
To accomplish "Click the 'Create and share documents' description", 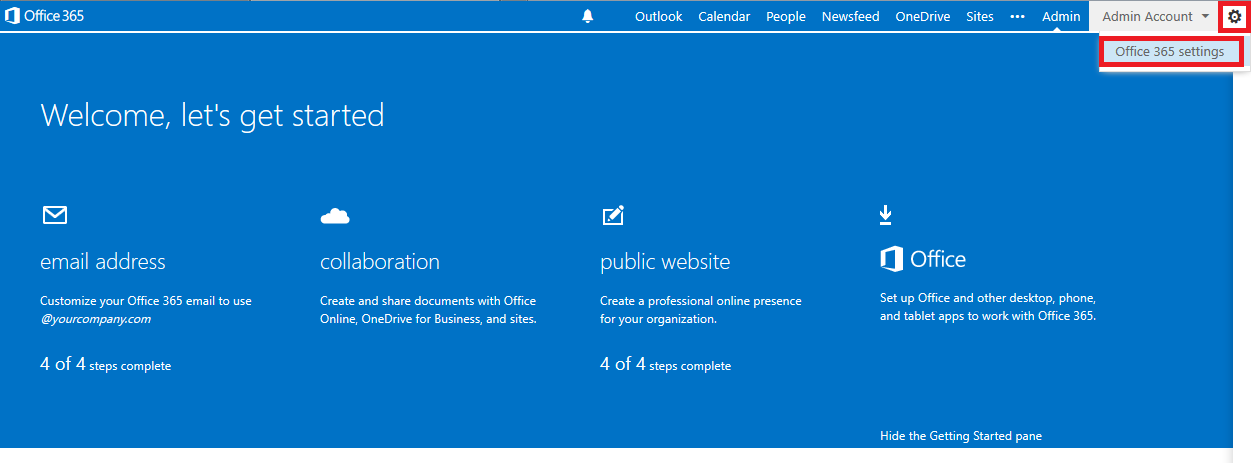I will click(x=428, y=310).
